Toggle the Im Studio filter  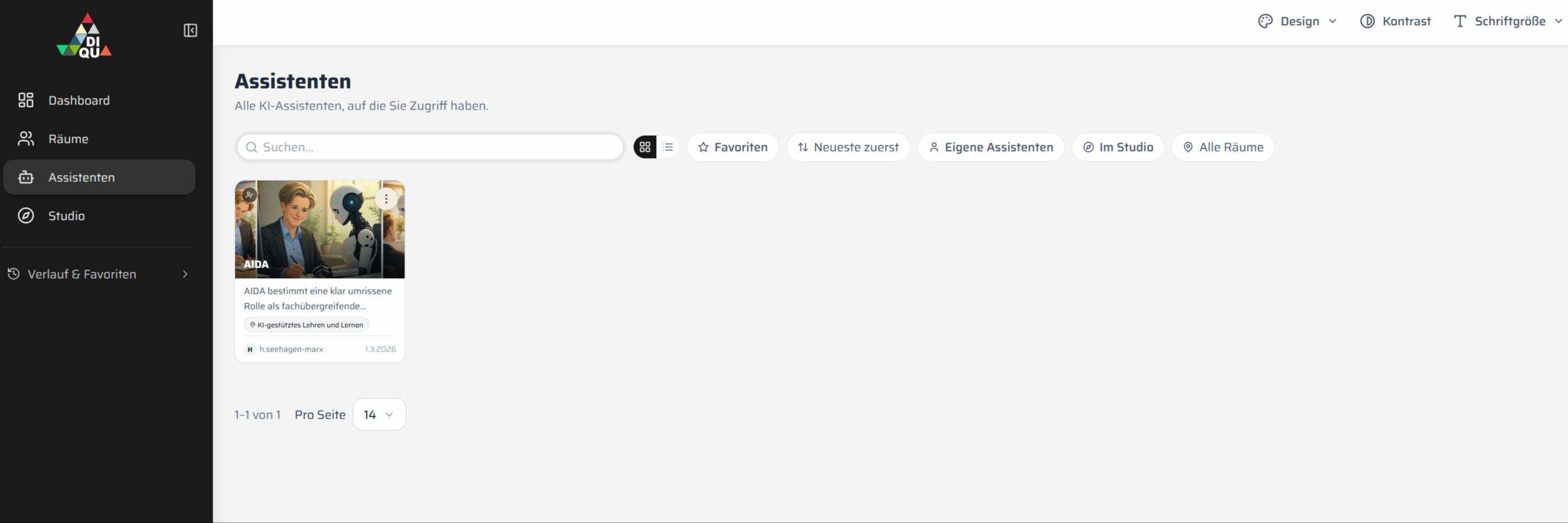click(x=1118, y=147)
